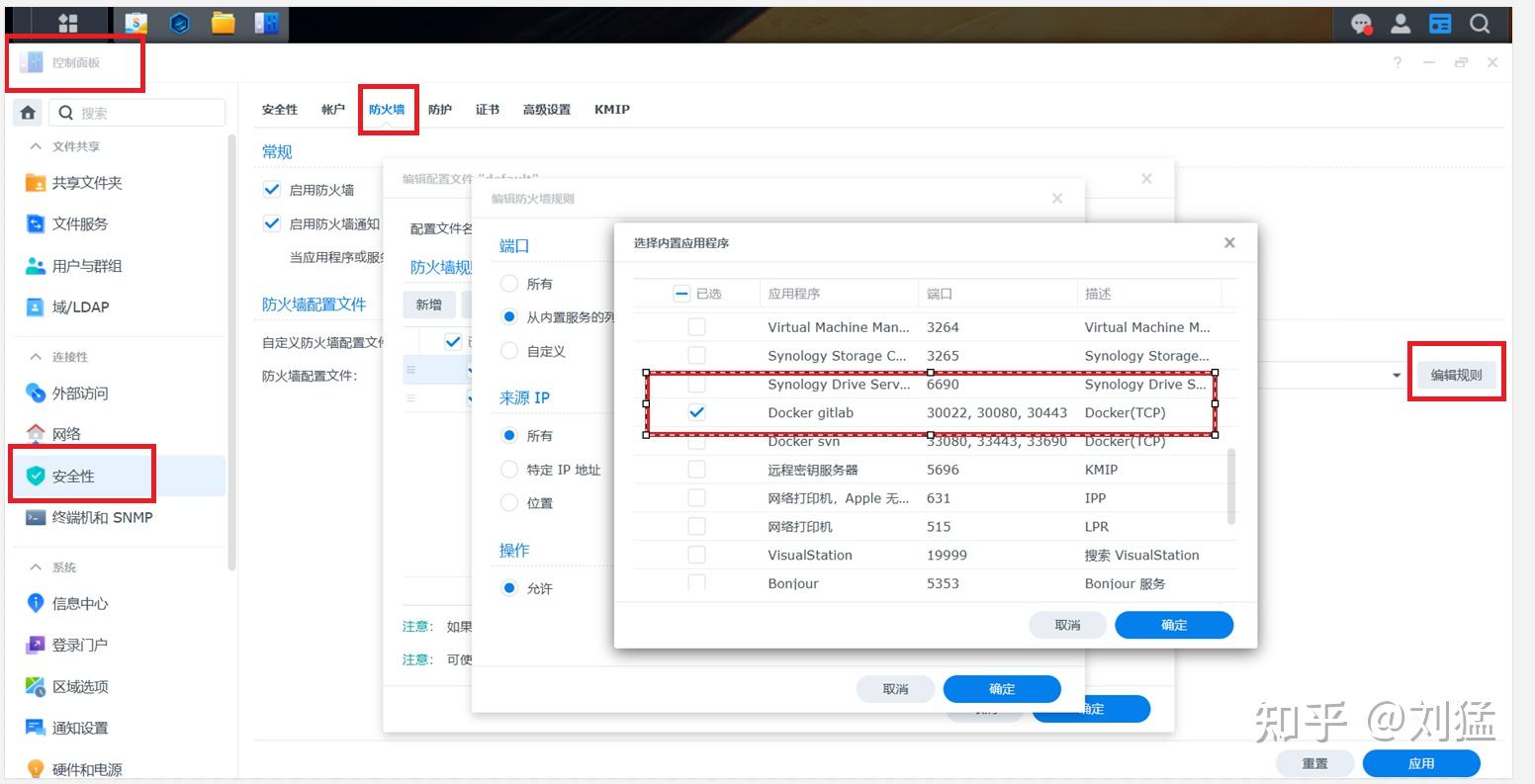Click the application list vertical scrollbar

tap(1231, 487)
